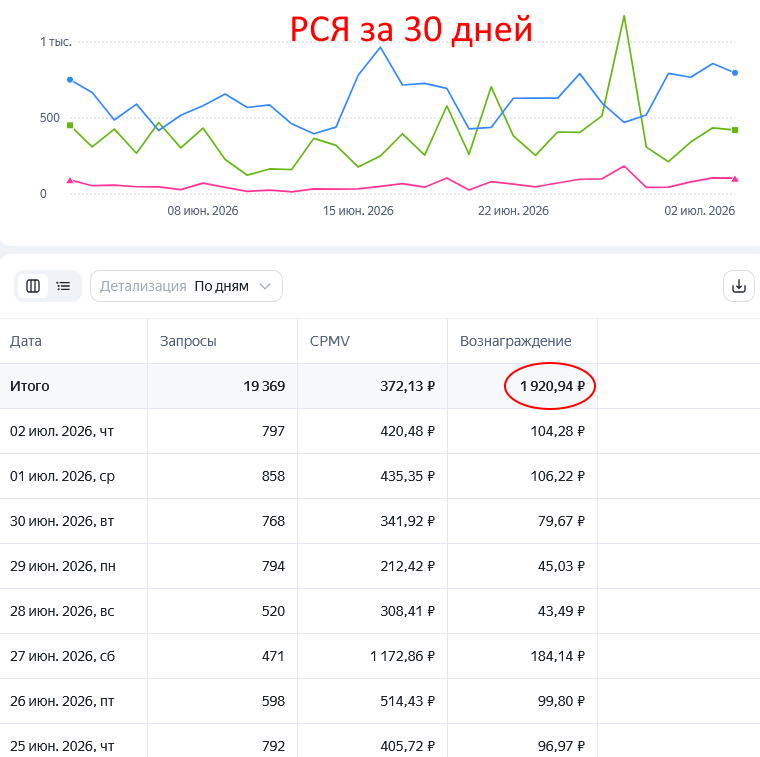Sort by CPMV column header
The height and width of the screenshot is (757, 760).
[330, 341]
